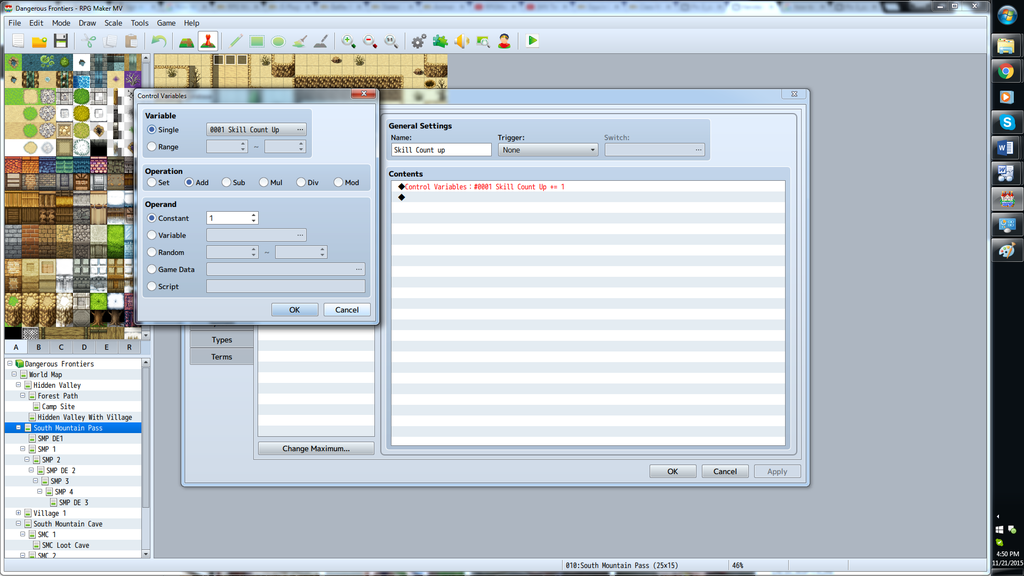
Task: Open the Plugin Manager puzzle icon
Action: click(x=440, y=41)
